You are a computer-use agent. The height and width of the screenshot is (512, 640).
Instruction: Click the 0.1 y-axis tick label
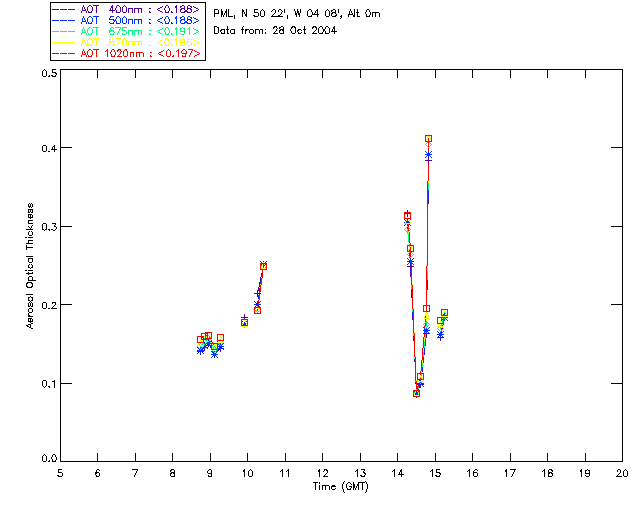pyautogui.click(x=49, y=384)
